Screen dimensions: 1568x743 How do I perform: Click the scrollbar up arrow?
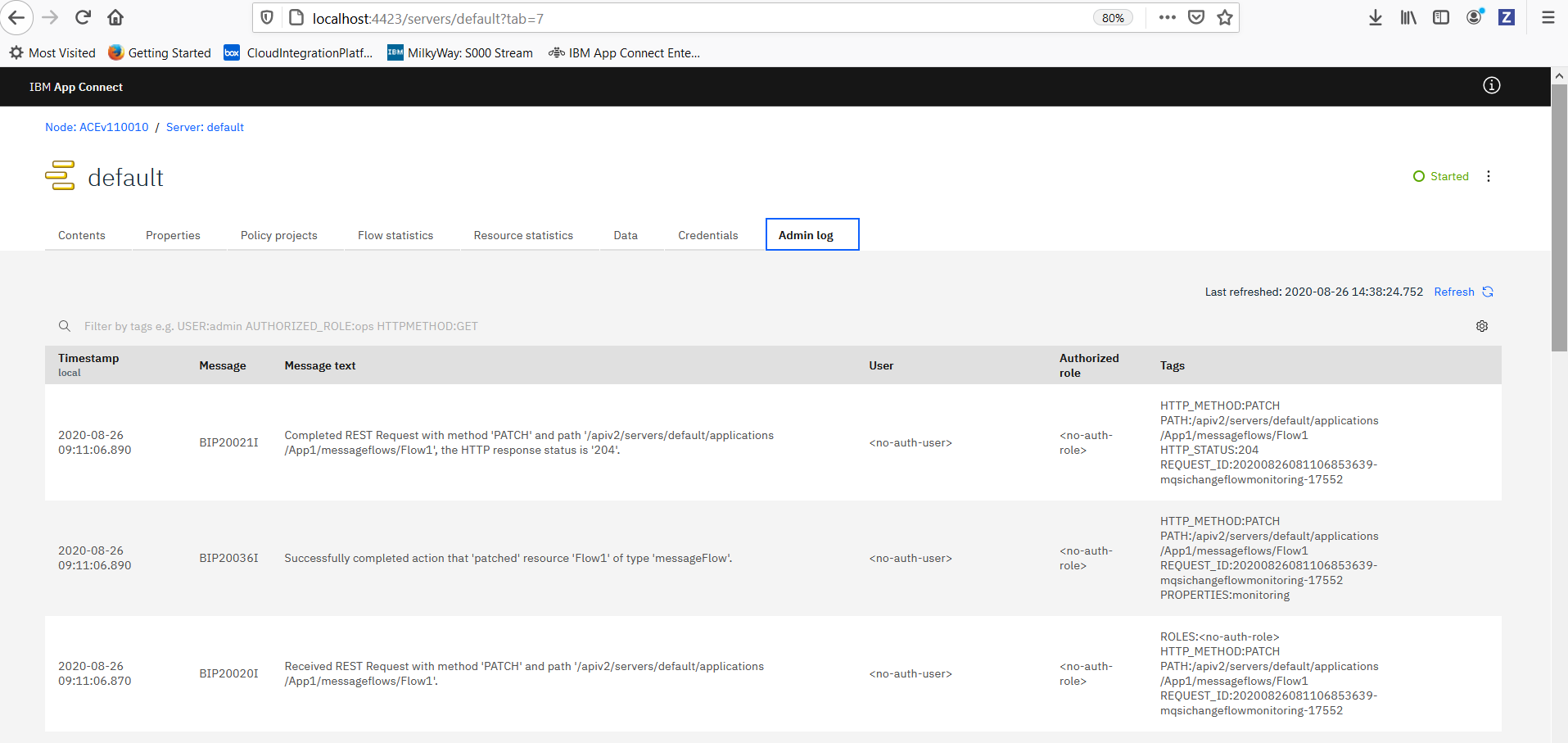(1559, 75)
